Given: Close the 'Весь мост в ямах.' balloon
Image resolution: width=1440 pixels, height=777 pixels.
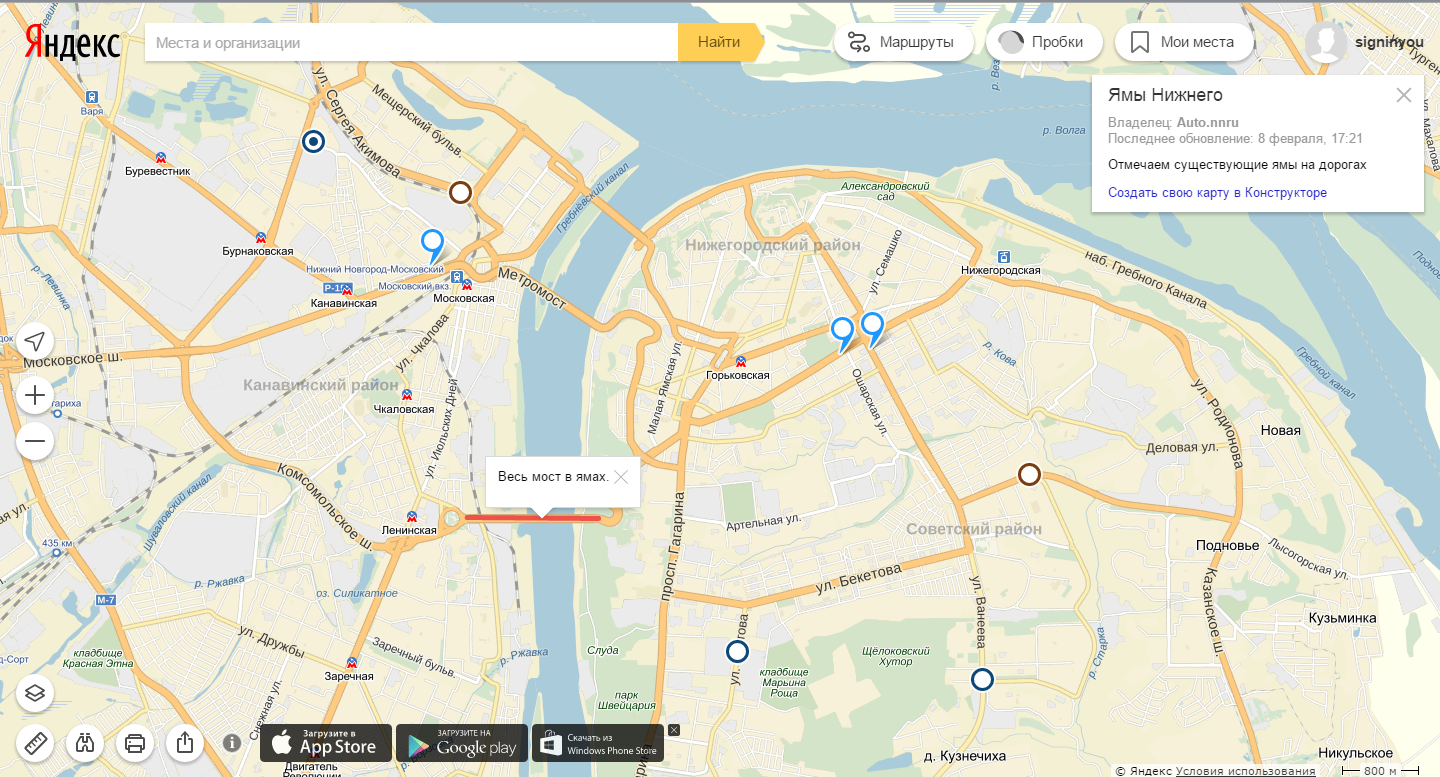Looking at the screenshot, I should 621,477.
